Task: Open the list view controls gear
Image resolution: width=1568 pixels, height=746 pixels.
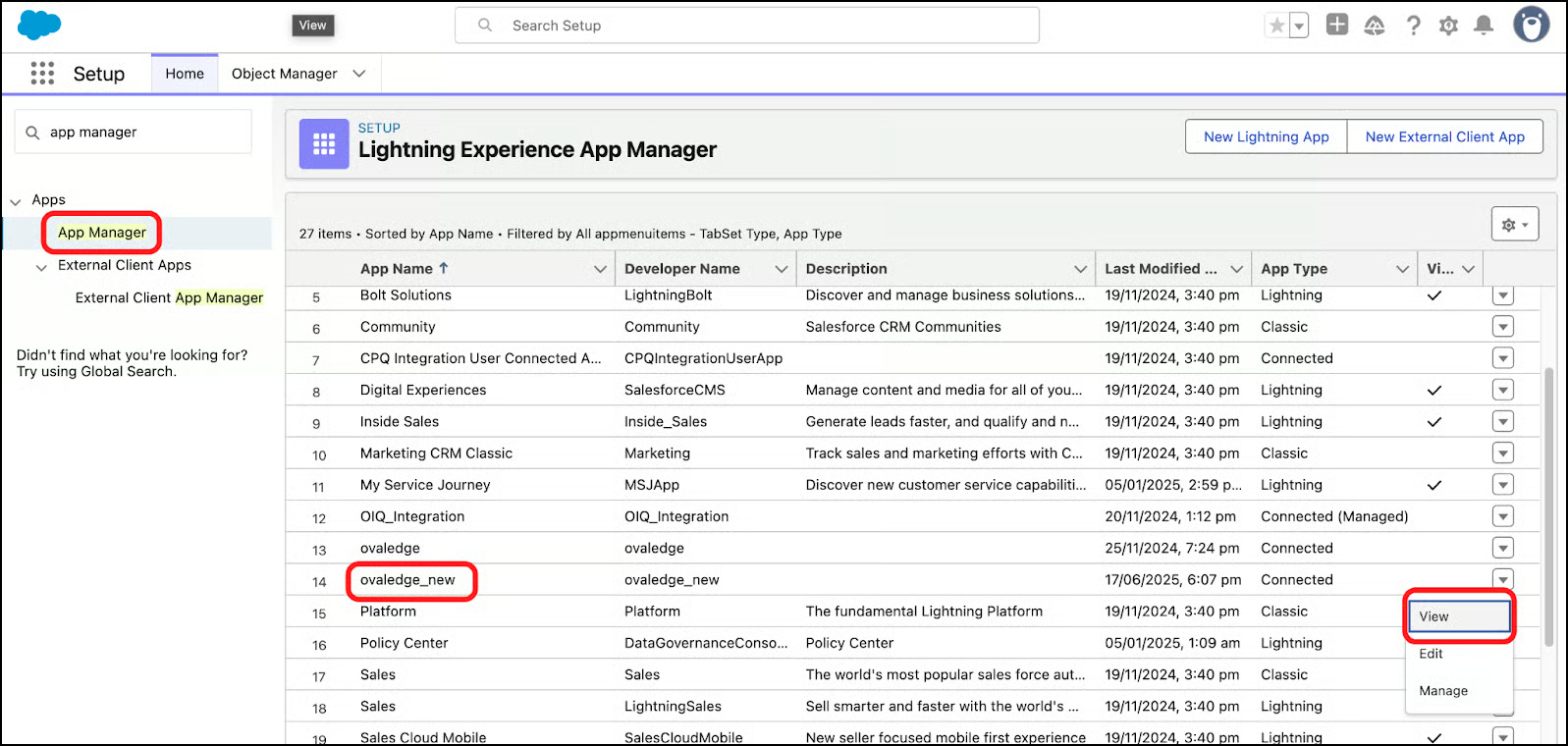Action: tap(1514, 225)
